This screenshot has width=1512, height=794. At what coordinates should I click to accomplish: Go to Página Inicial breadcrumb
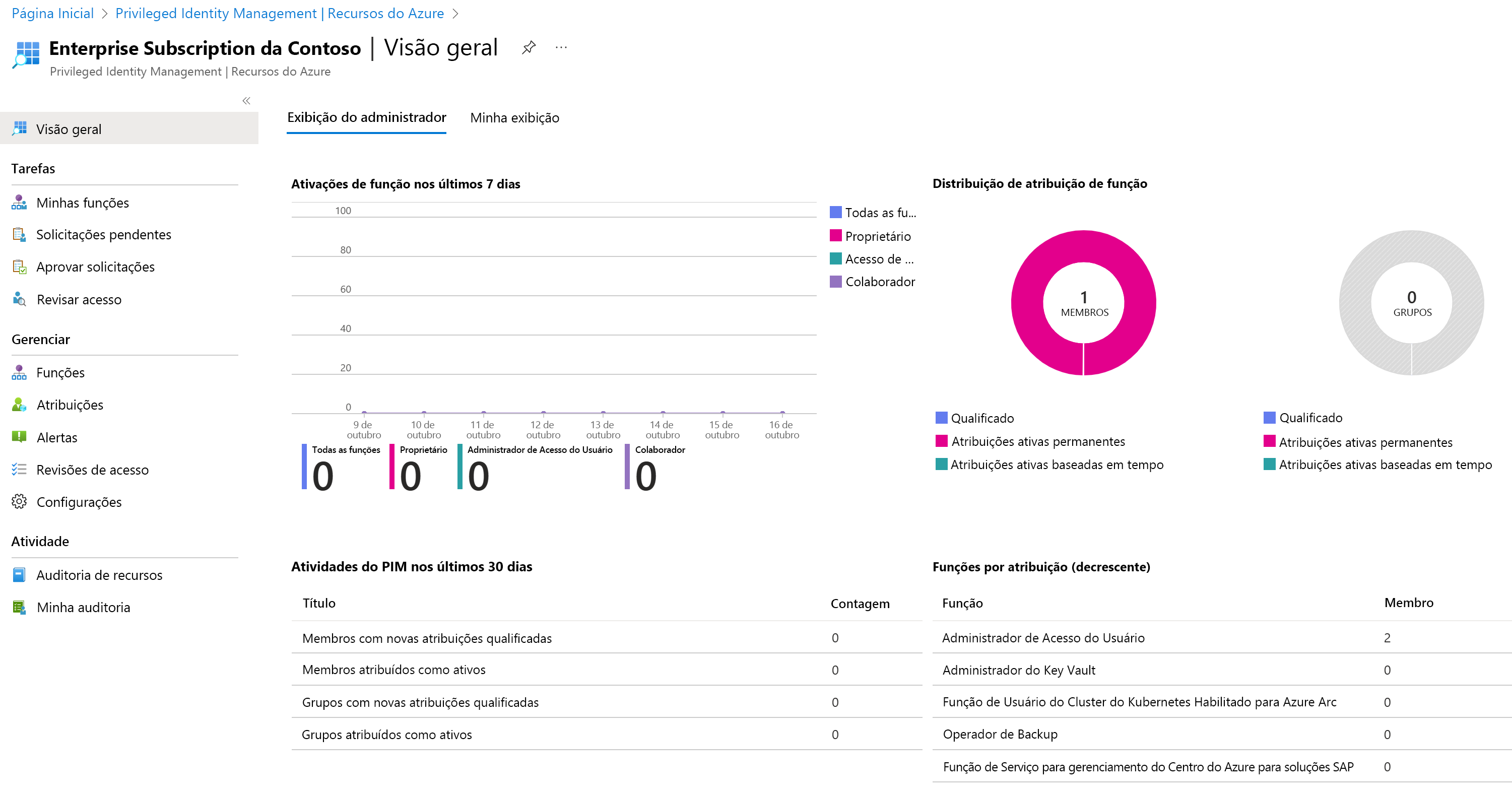click(x=53, y=14)
